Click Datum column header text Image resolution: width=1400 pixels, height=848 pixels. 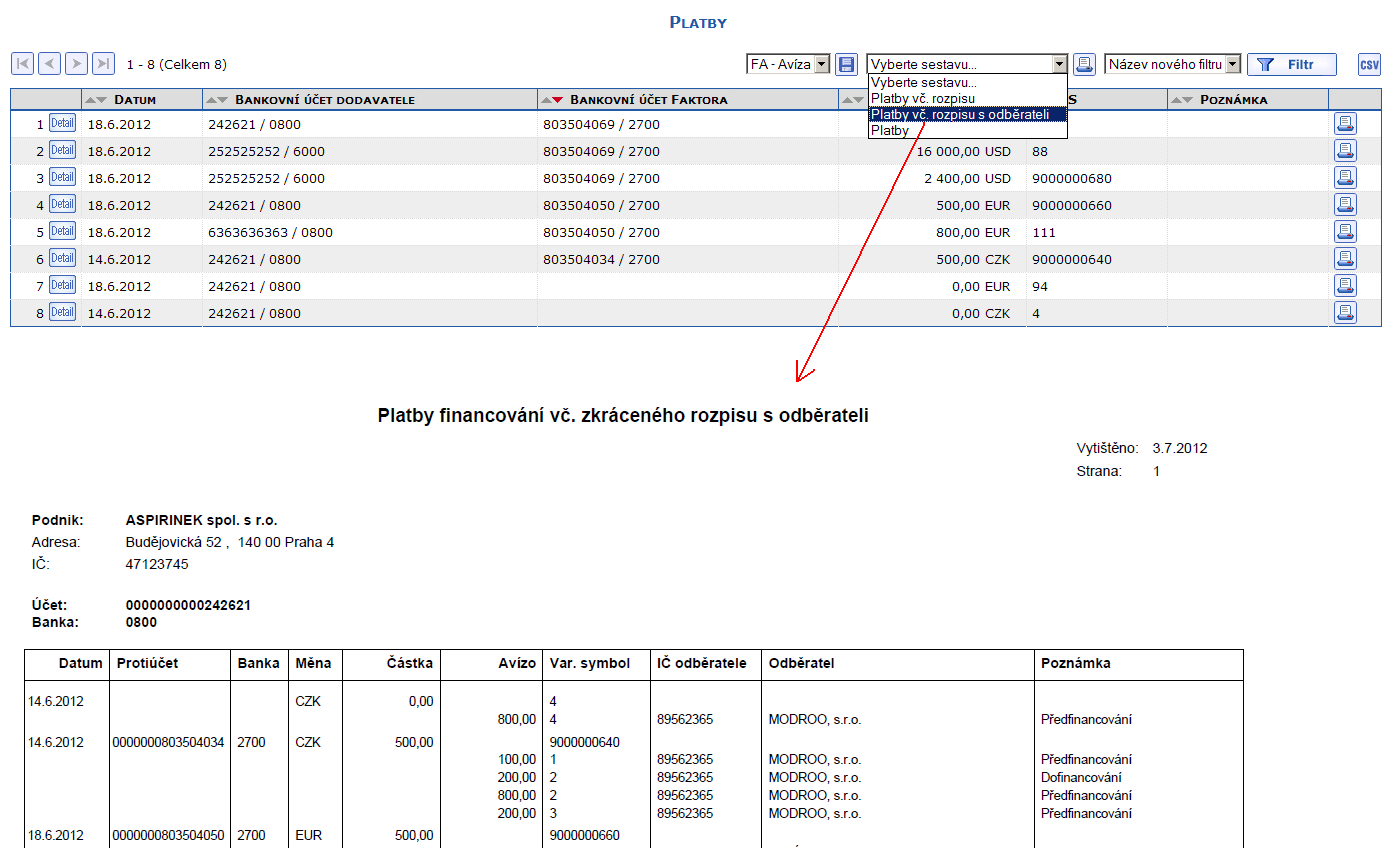pos(135,100)
